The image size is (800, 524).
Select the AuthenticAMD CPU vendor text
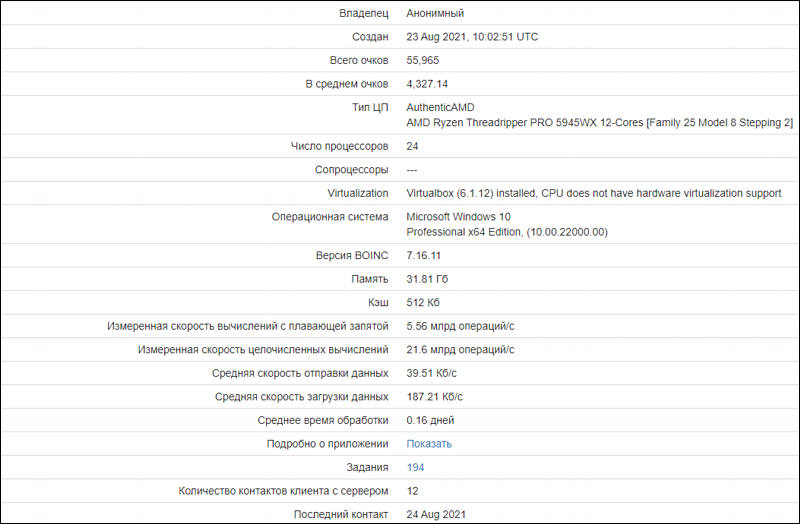point(440,107)
